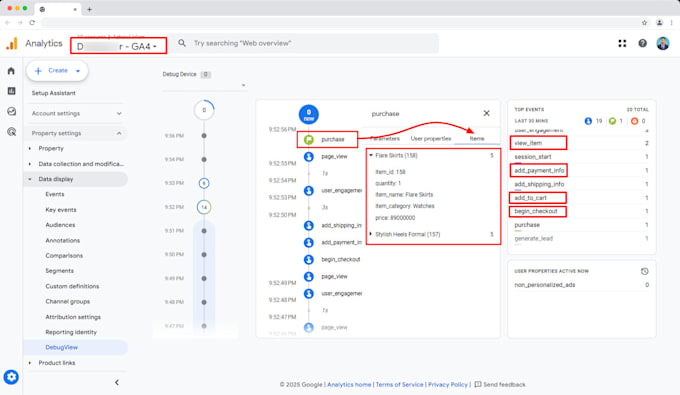This screenshot has width=680, height=395.
Task: Open Setup Assistant
Action: (53, 93)
